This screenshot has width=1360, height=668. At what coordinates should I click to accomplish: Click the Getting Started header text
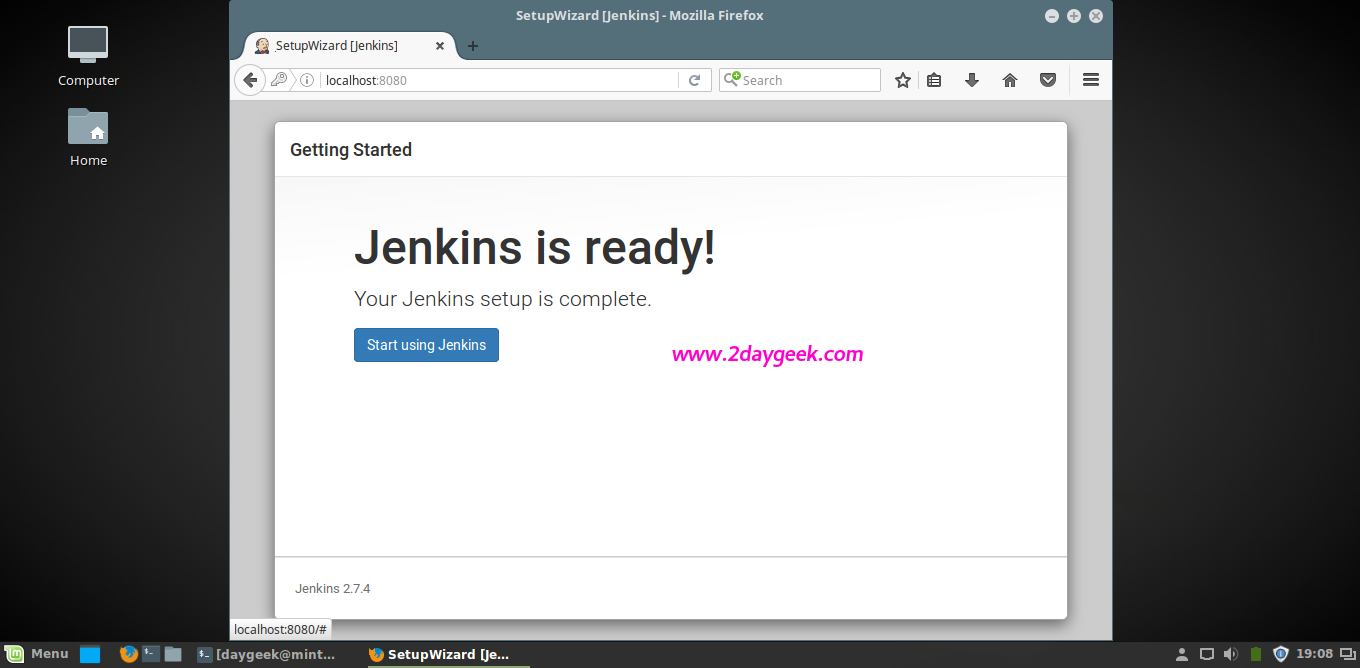click(351, 150)
